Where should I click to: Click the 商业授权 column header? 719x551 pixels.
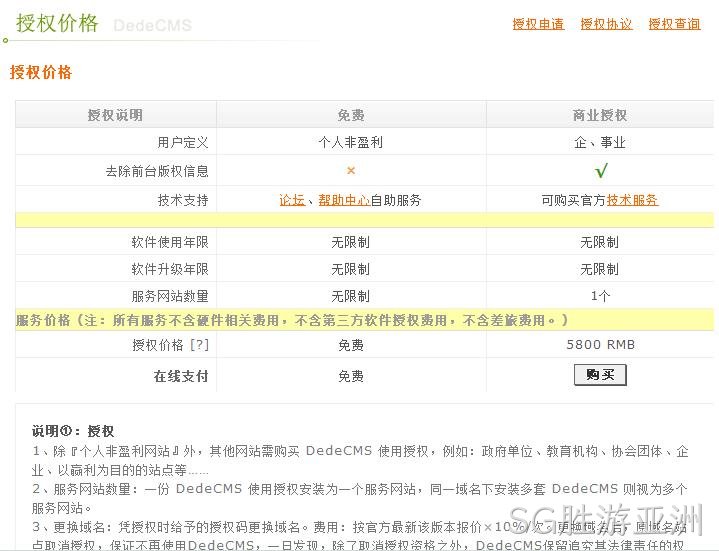pos(600,115)
